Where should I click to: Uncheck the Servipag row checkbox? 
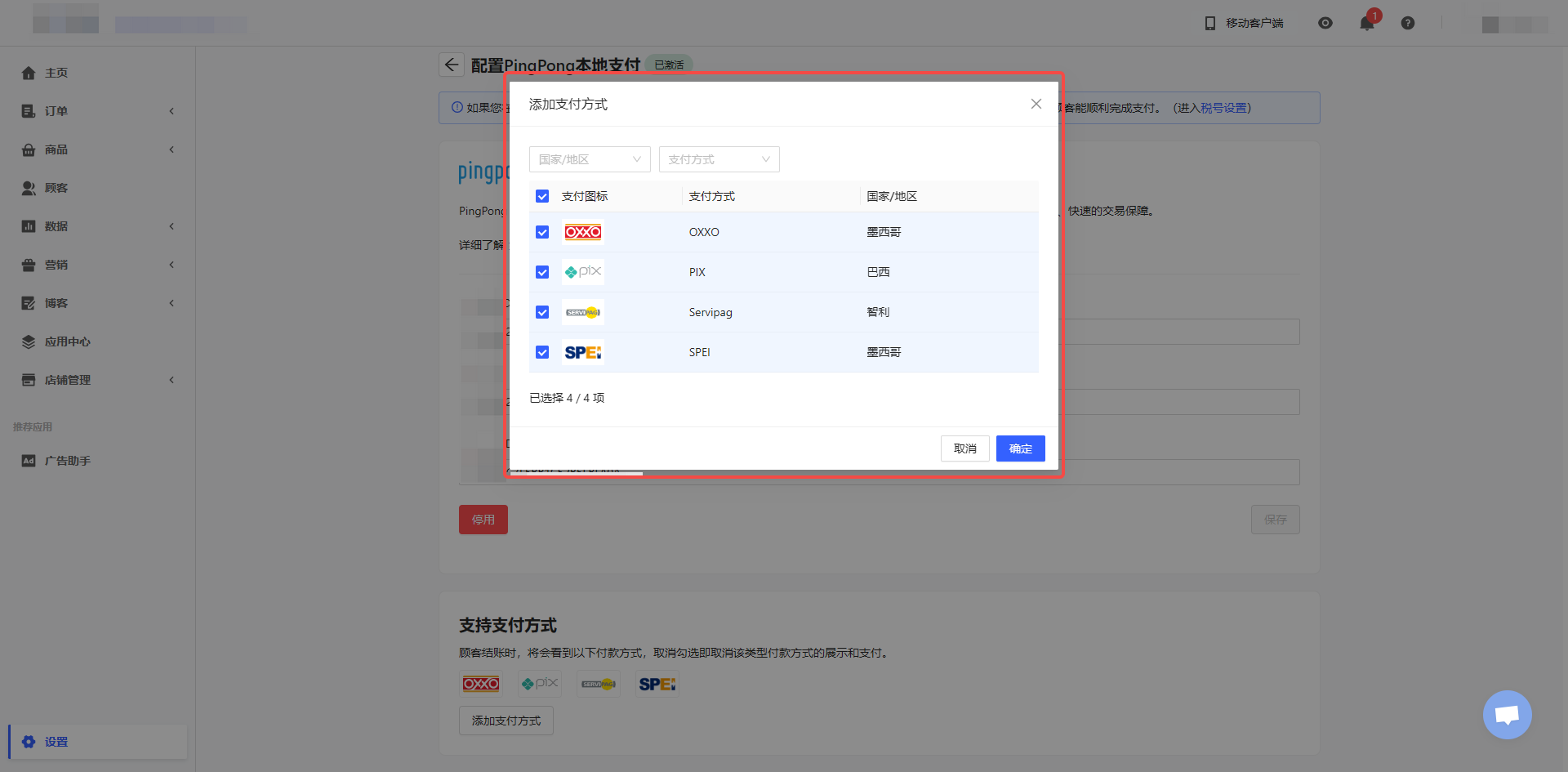tap(542, 312)
